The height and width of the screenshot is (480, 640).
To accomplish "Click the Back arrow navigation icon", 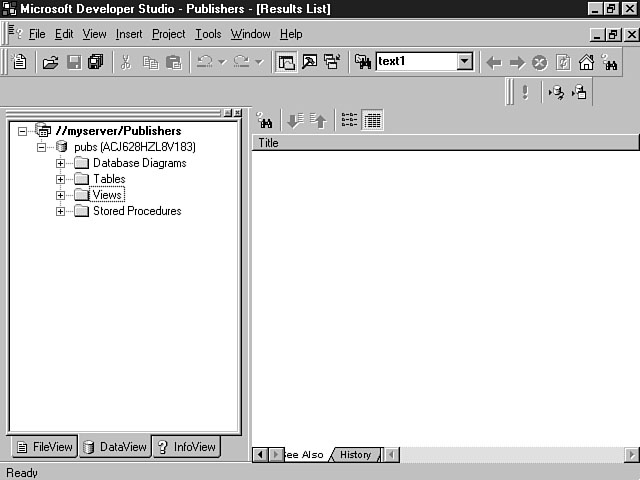I will tap(493, 62).
